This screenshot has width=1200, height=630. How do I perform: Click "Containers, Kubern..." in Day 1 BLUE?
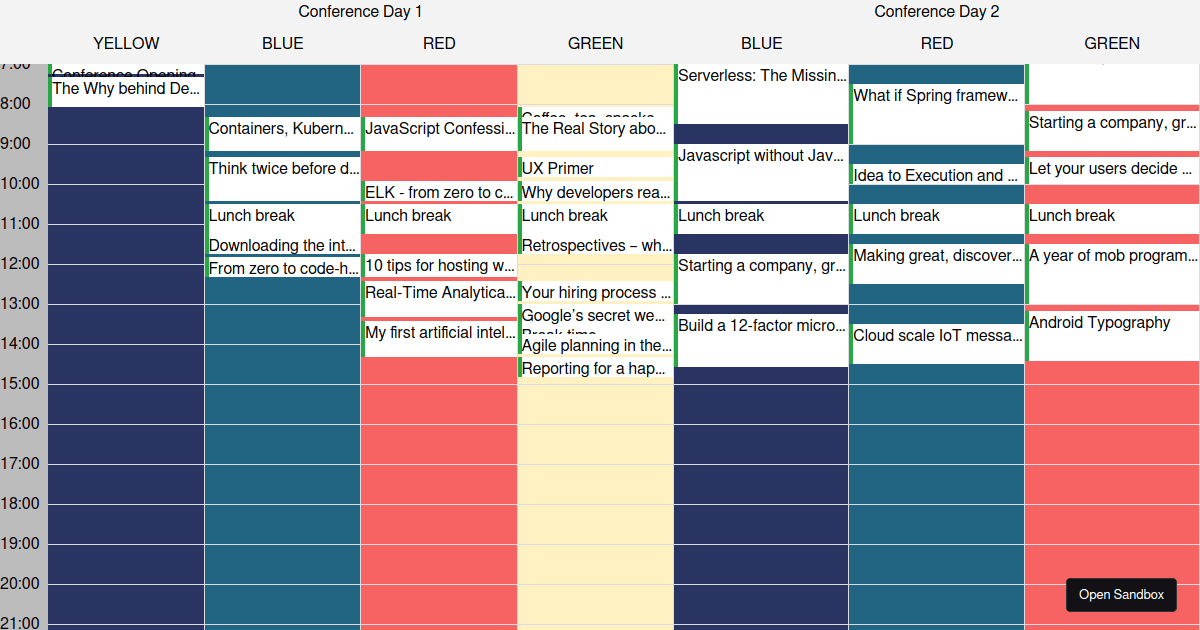(x=283, y=129)
